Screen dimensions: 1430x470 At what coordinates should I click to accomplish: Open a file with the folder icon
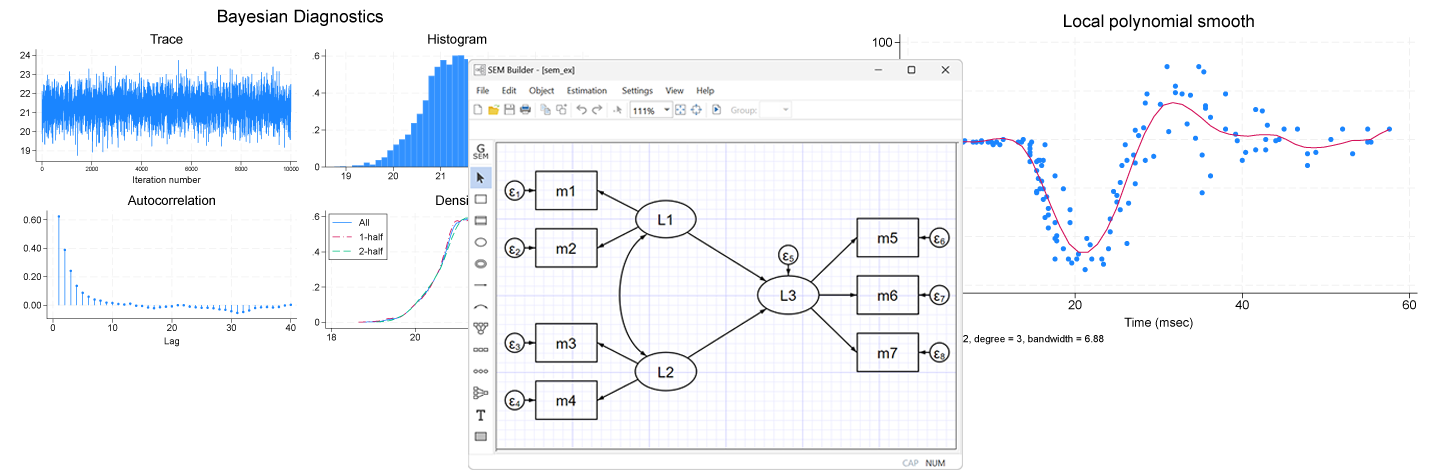(x=493, y=109)
